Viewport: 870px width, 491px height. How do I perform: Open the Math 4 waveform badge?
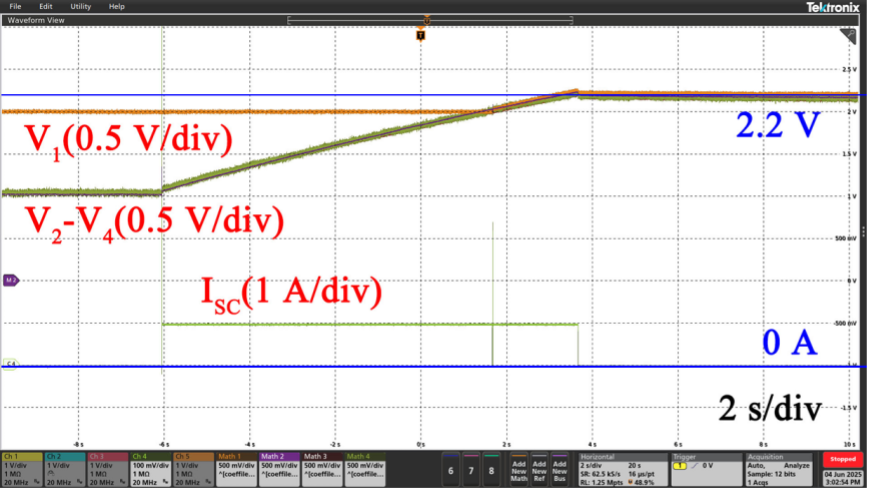pos(365,469)
